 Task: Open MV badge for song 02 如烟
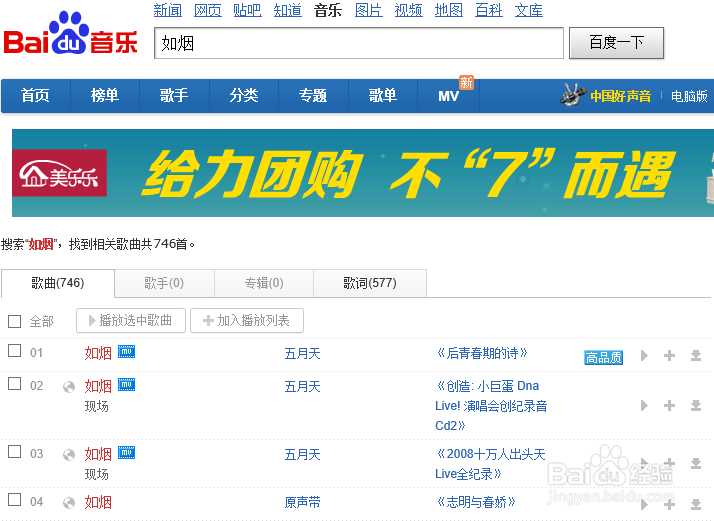tap(126, 385)
